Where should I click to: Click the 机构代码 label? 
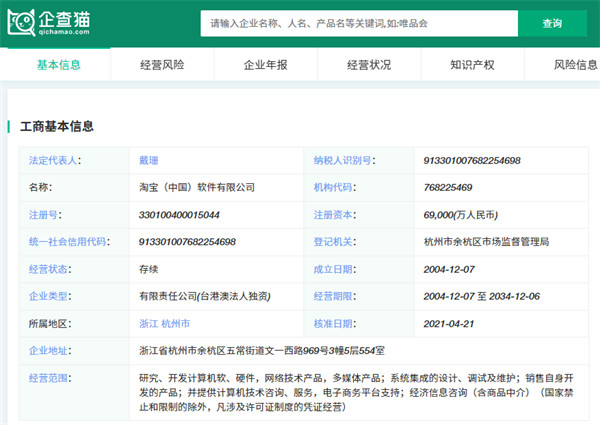pyautogui.click(x=335, y=187)
